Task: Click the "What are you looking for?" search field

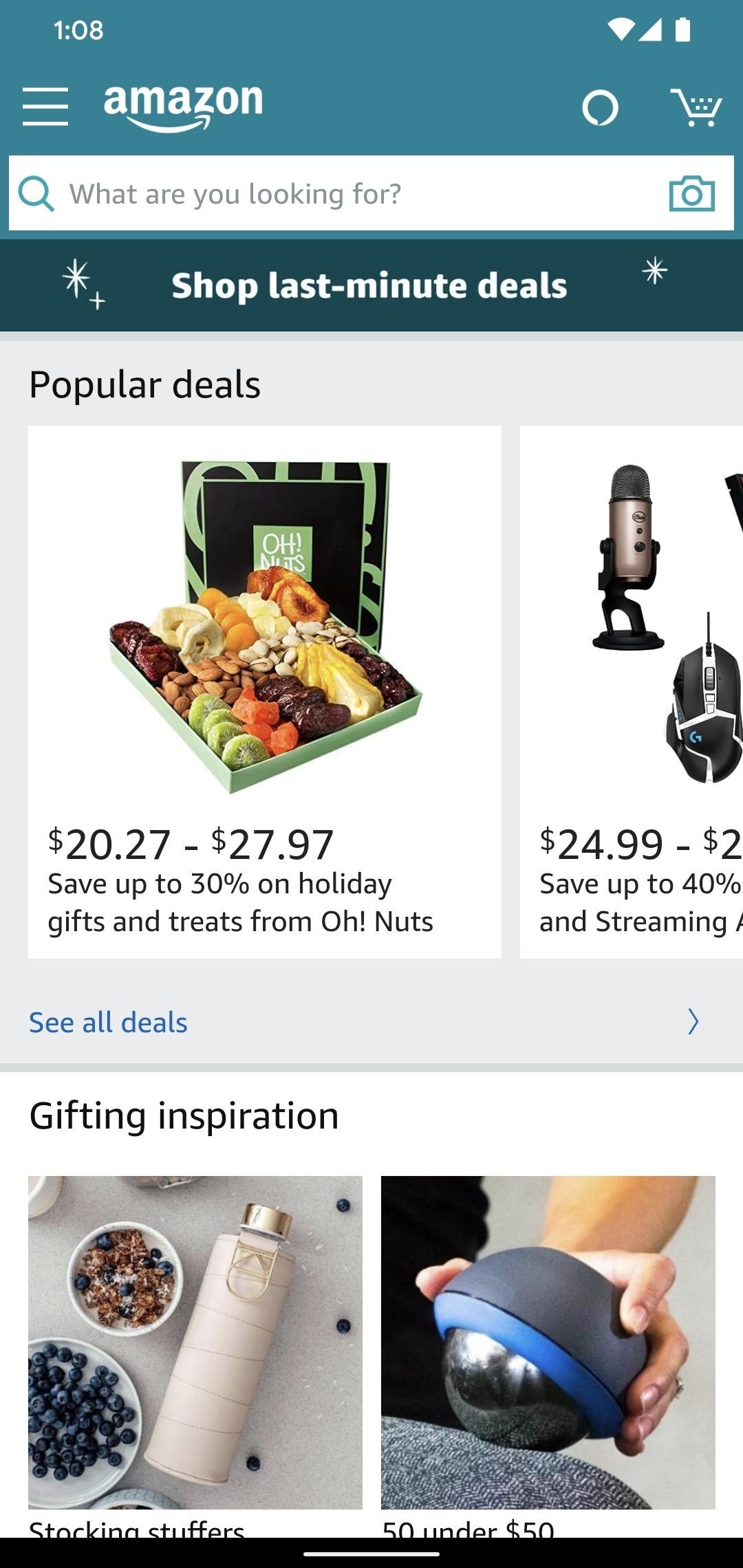Action: pos(344,193)
